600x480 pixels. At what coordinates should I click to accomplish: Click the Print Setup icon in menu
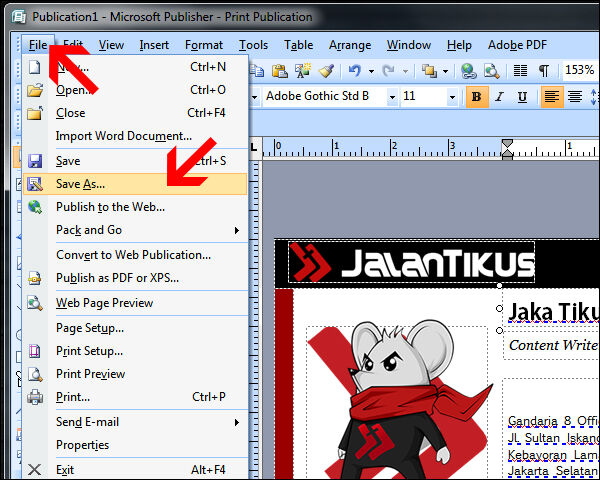[35, 351]
